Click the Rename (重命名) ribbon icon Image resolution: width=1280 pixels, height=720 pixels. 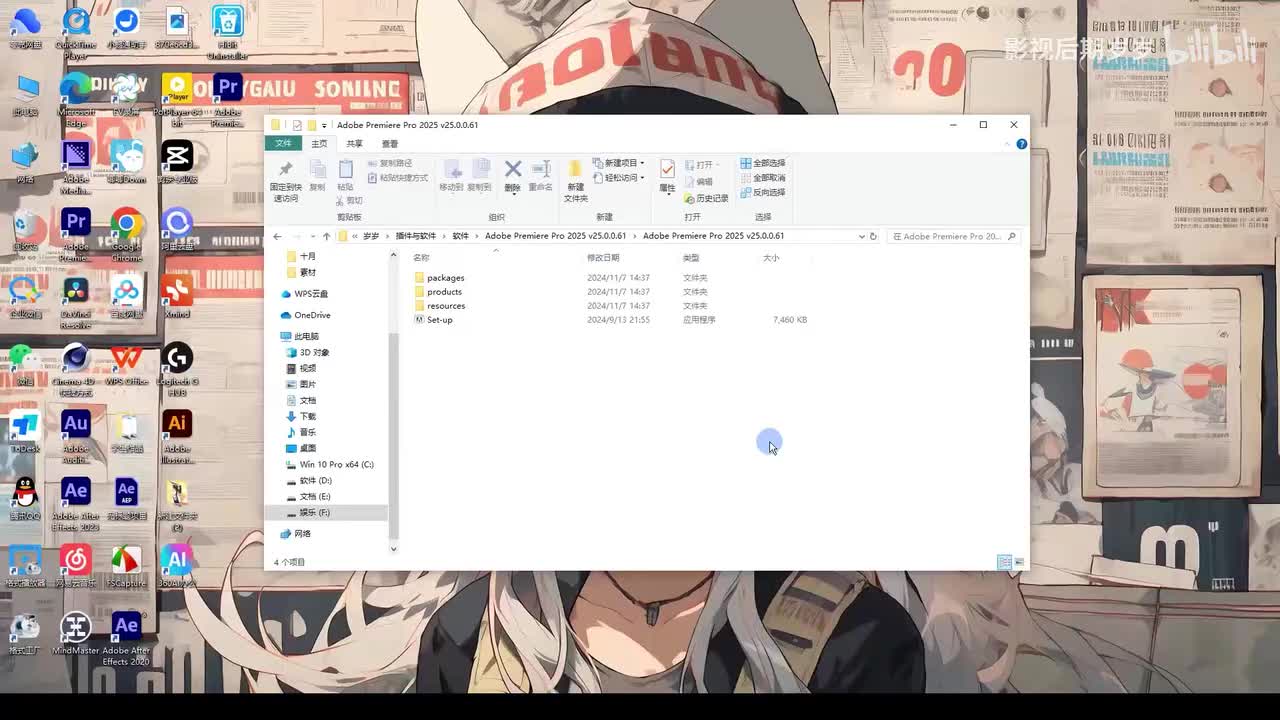(x=541, y=175)
